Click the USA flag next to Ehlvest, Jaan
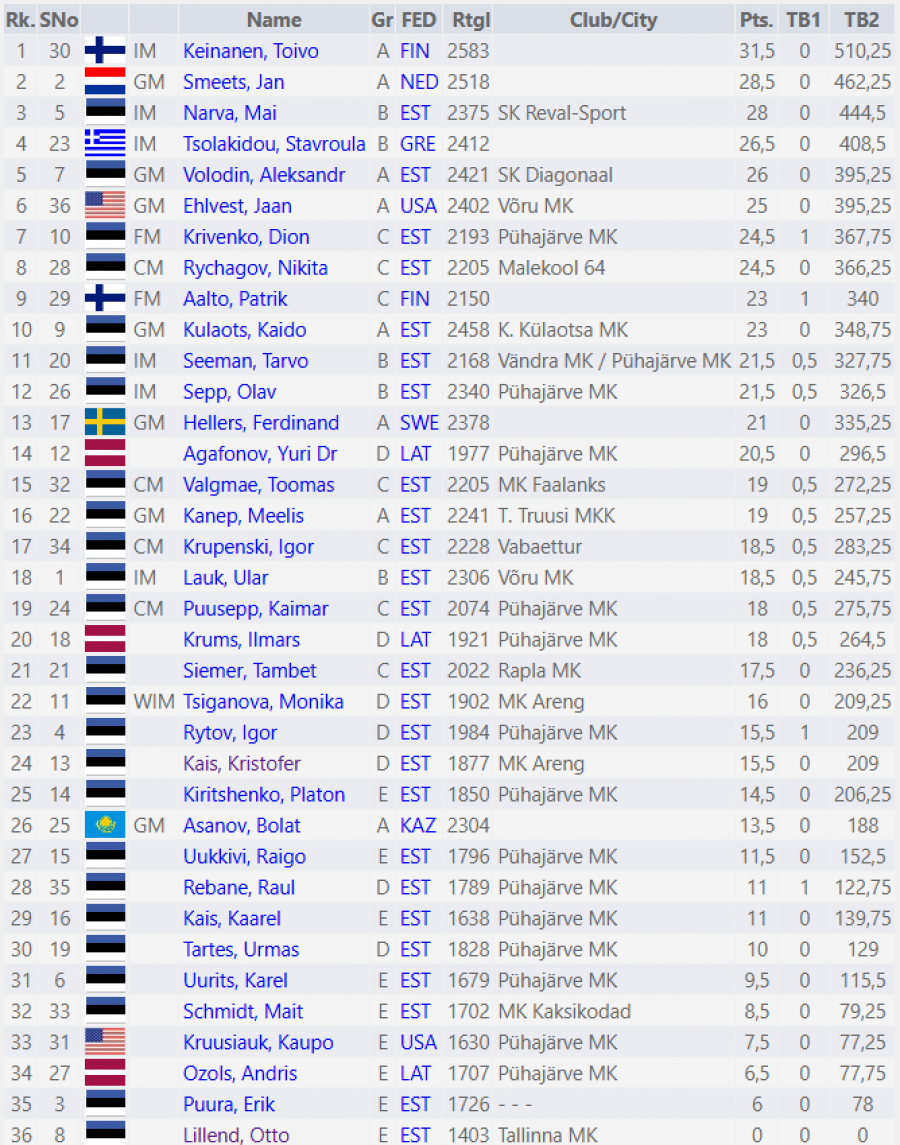The width and height of the screenshot is (900, 1145). click(104, 206)
